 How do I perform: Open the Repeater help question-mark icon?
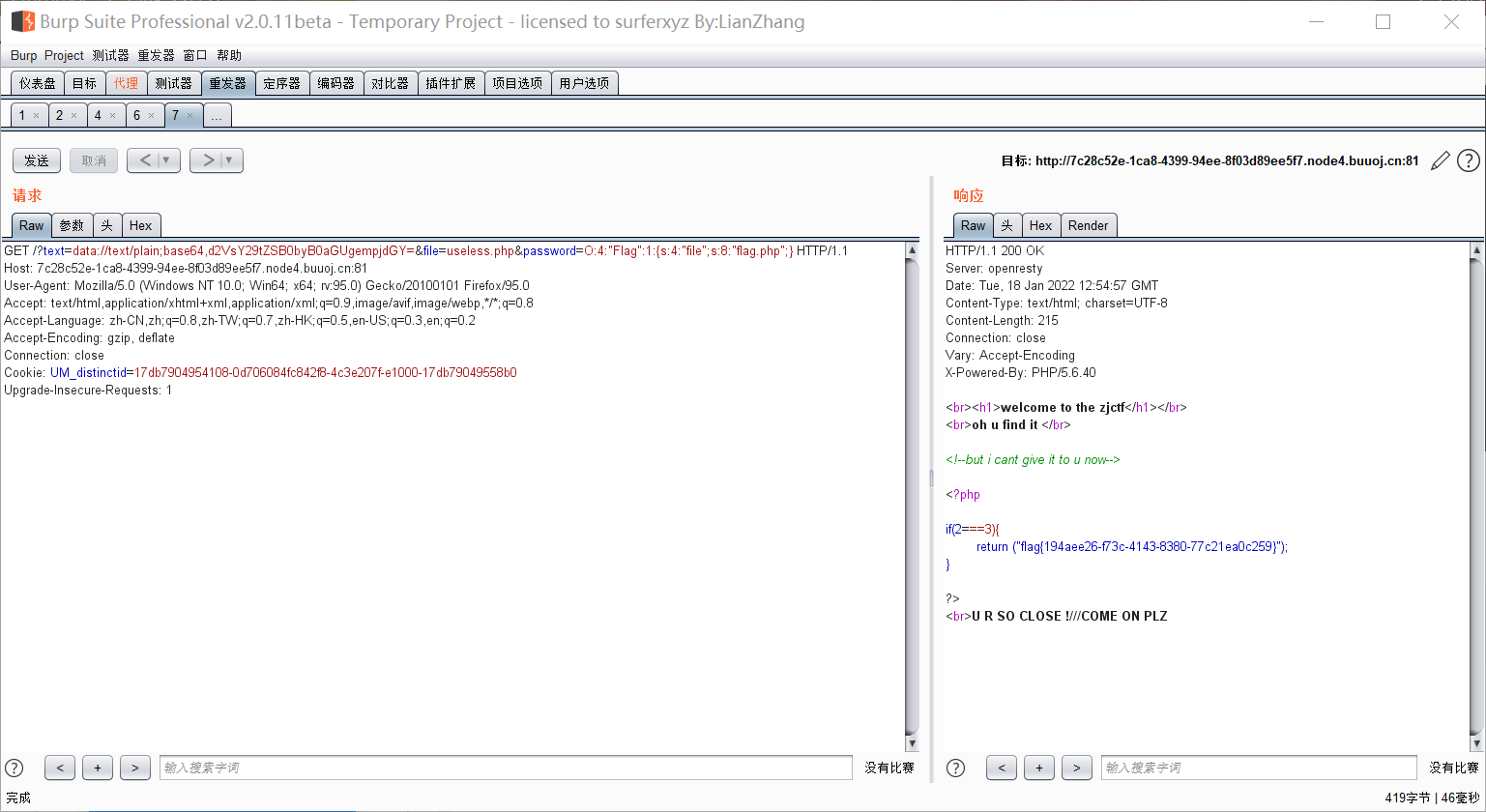point(1468,160)
